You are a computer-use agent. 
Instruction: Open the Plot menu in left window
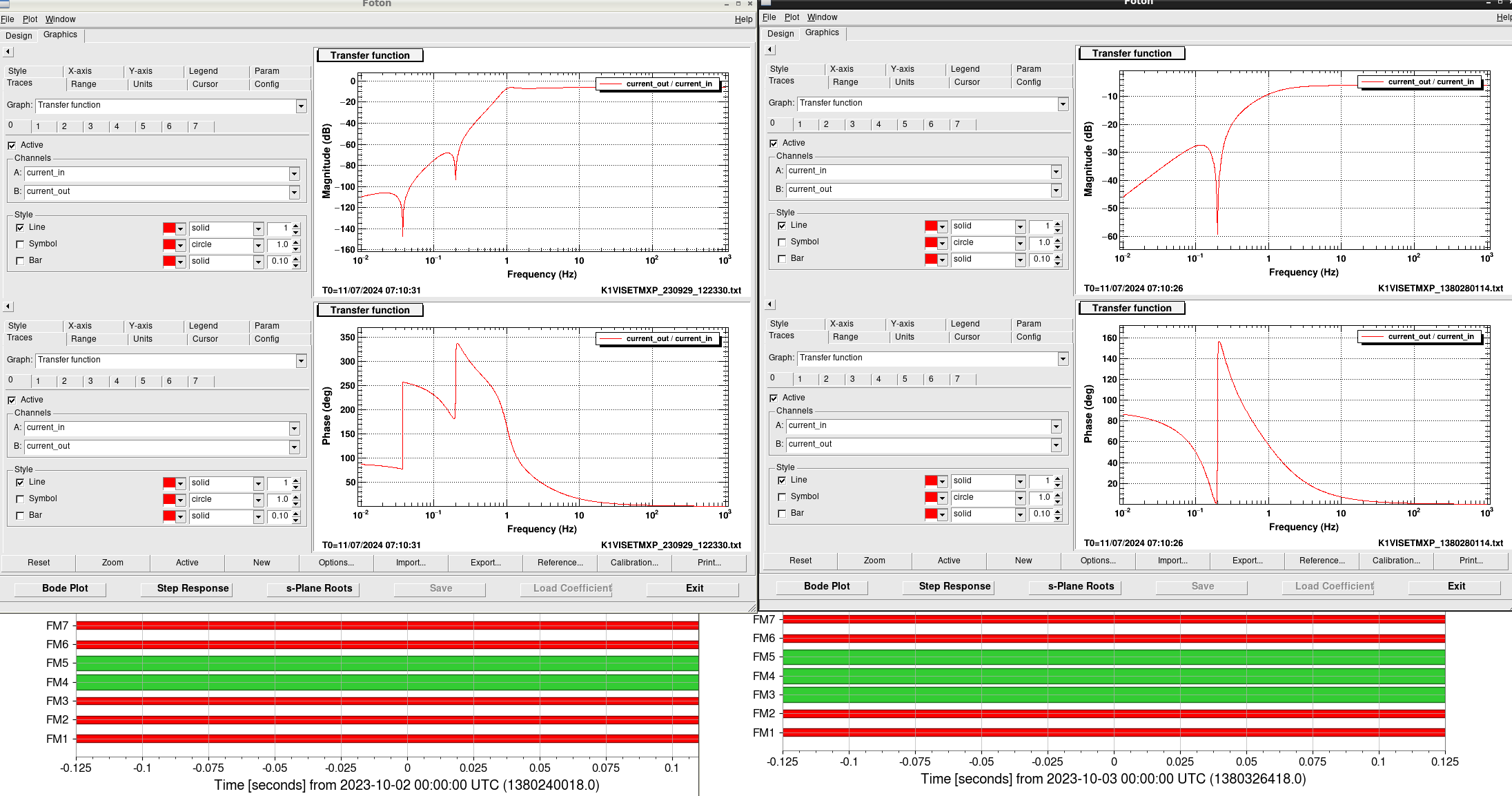(30, 19)
